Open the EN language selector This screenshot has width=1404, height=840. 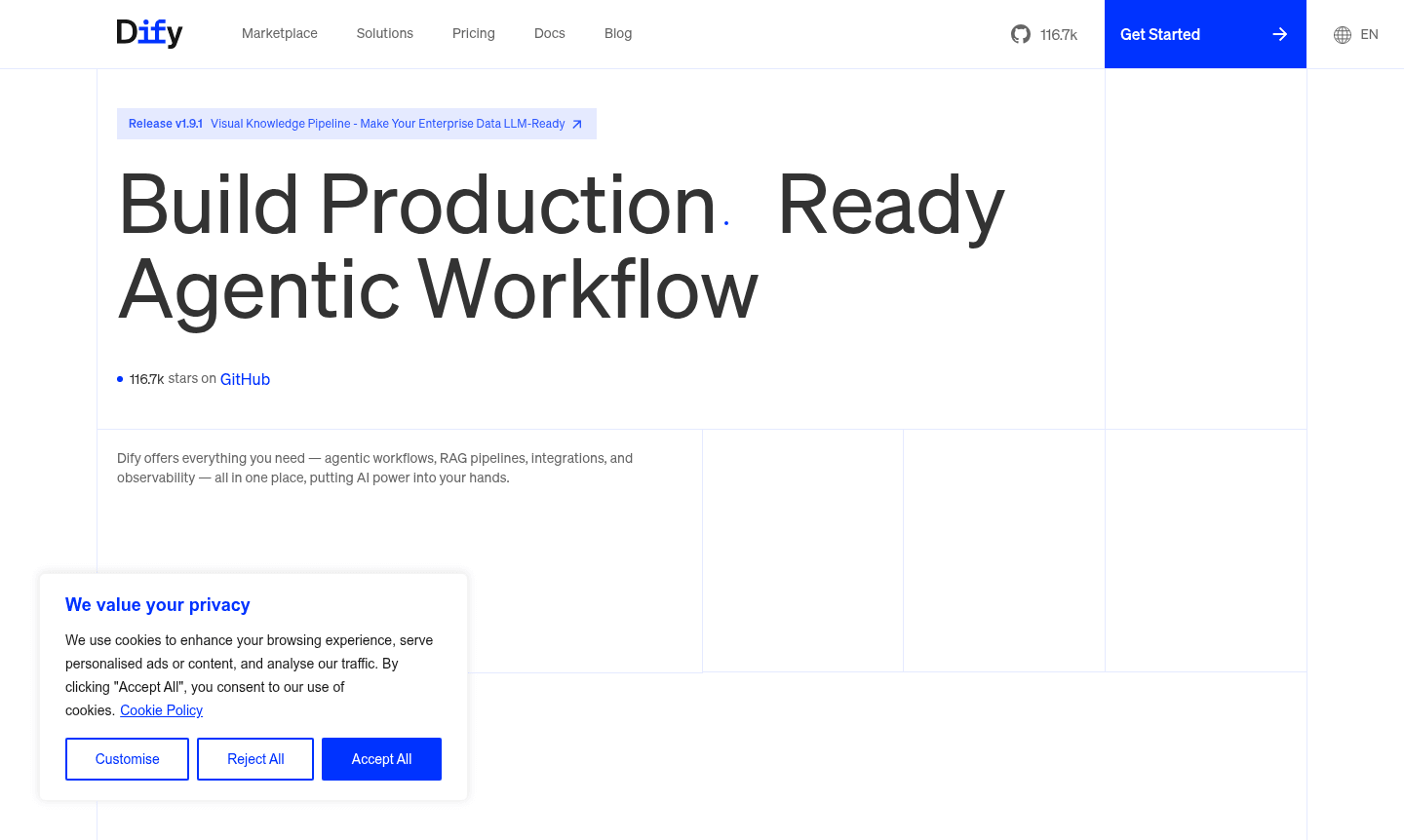pyautogui.click(x=1369, y=34)
